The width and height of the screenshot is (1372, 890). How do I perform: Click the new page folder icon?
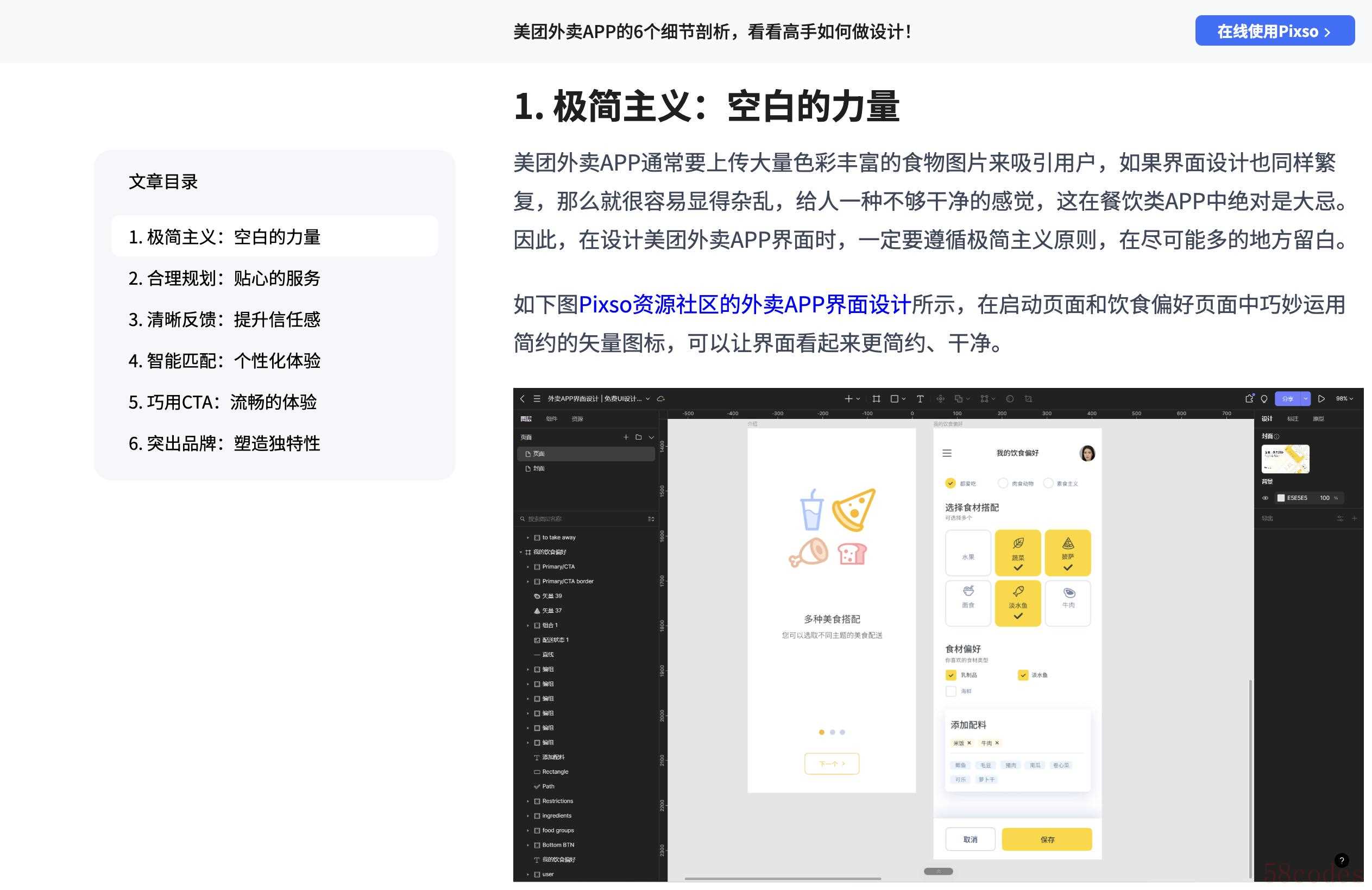[x=639, y=437]
